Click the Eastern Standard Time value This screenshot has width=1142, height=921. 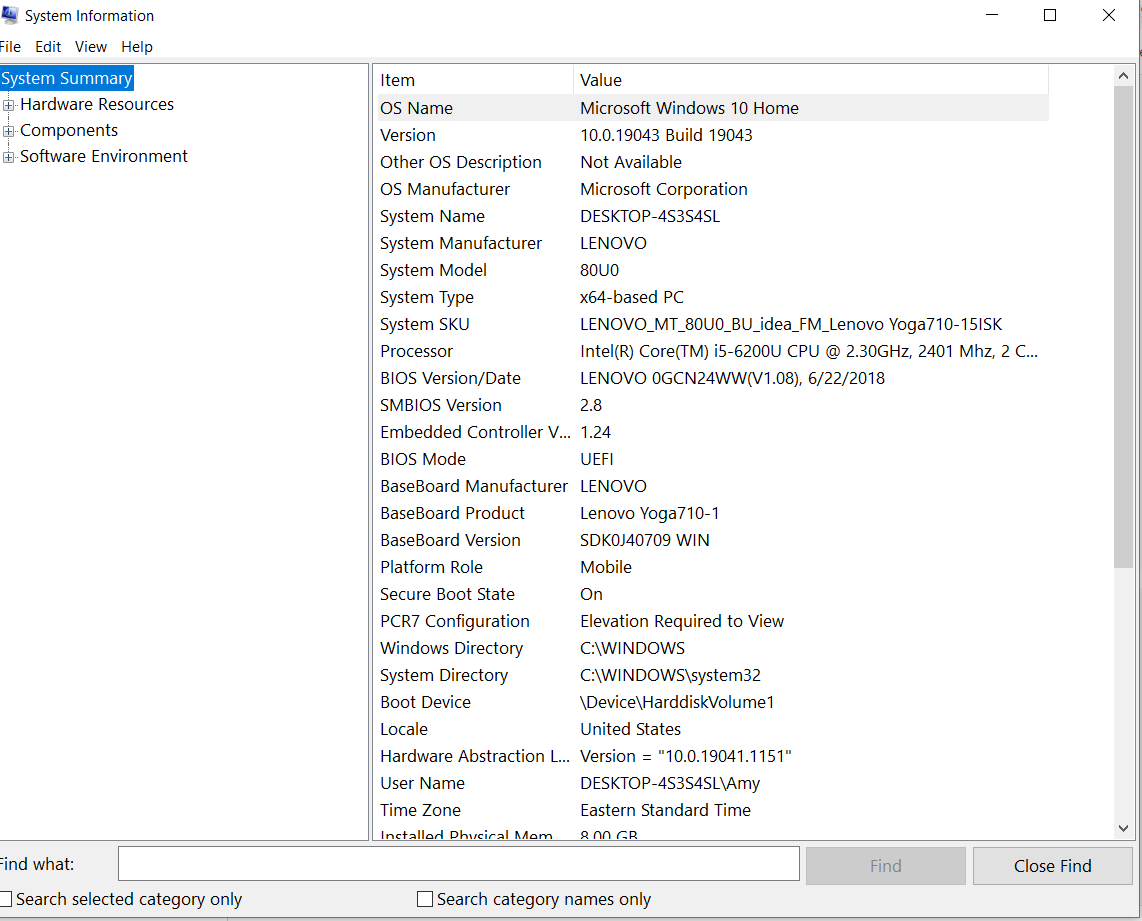tap(665, 810)
